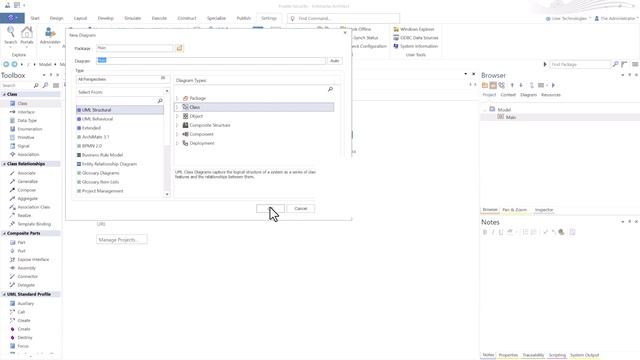
Task: Select the Deployment diagram type icon
Action: [x=185, y=143]
